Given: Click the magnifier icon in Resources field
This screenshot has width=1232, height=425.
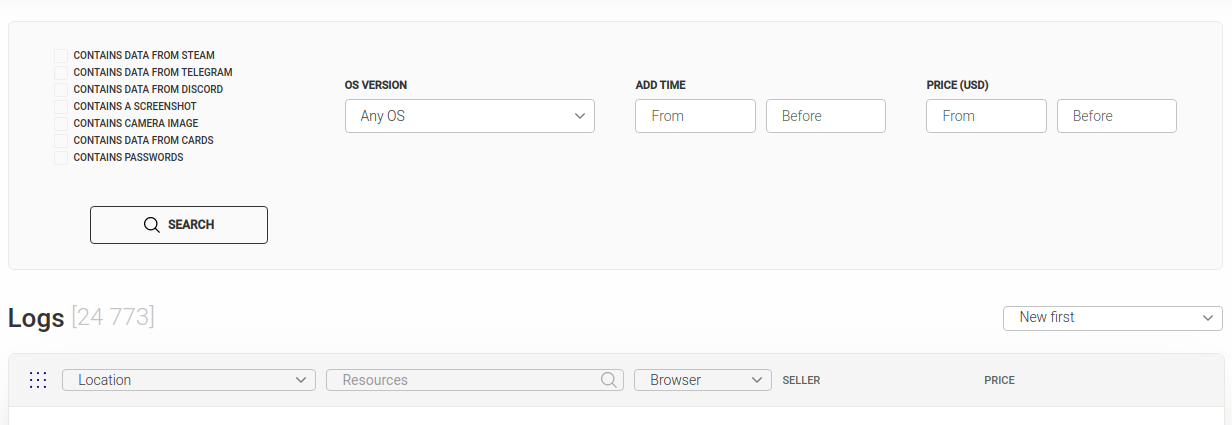Looking at the screenshot, I should coord(608,380).
